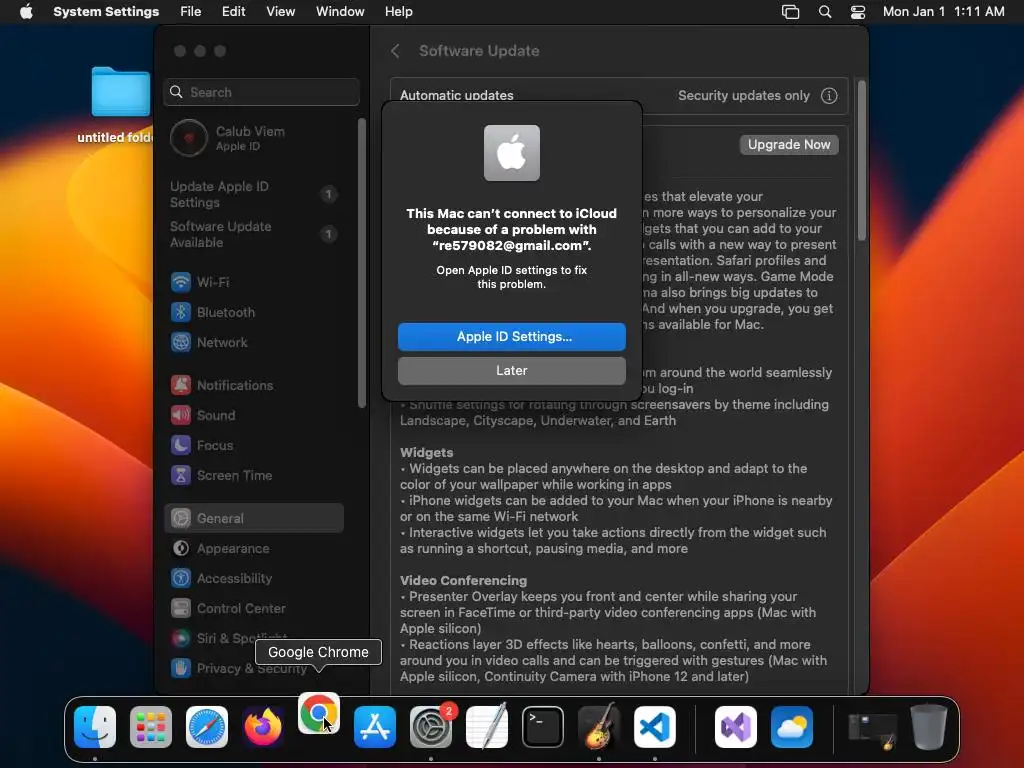Click the Apple logo in the iCloud dialog
This screenshot has width=1024, height=768.
coord(511,153)
